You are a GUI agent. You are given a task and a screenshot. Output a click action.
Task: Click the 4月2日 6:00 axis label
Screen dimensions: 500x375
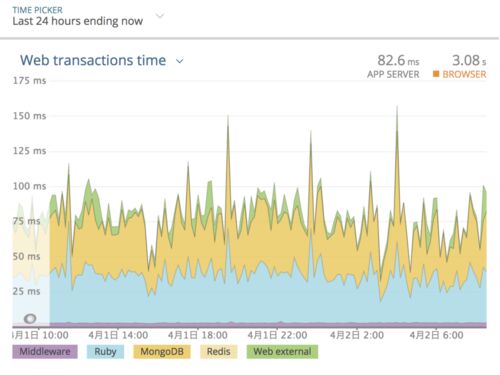436,335
